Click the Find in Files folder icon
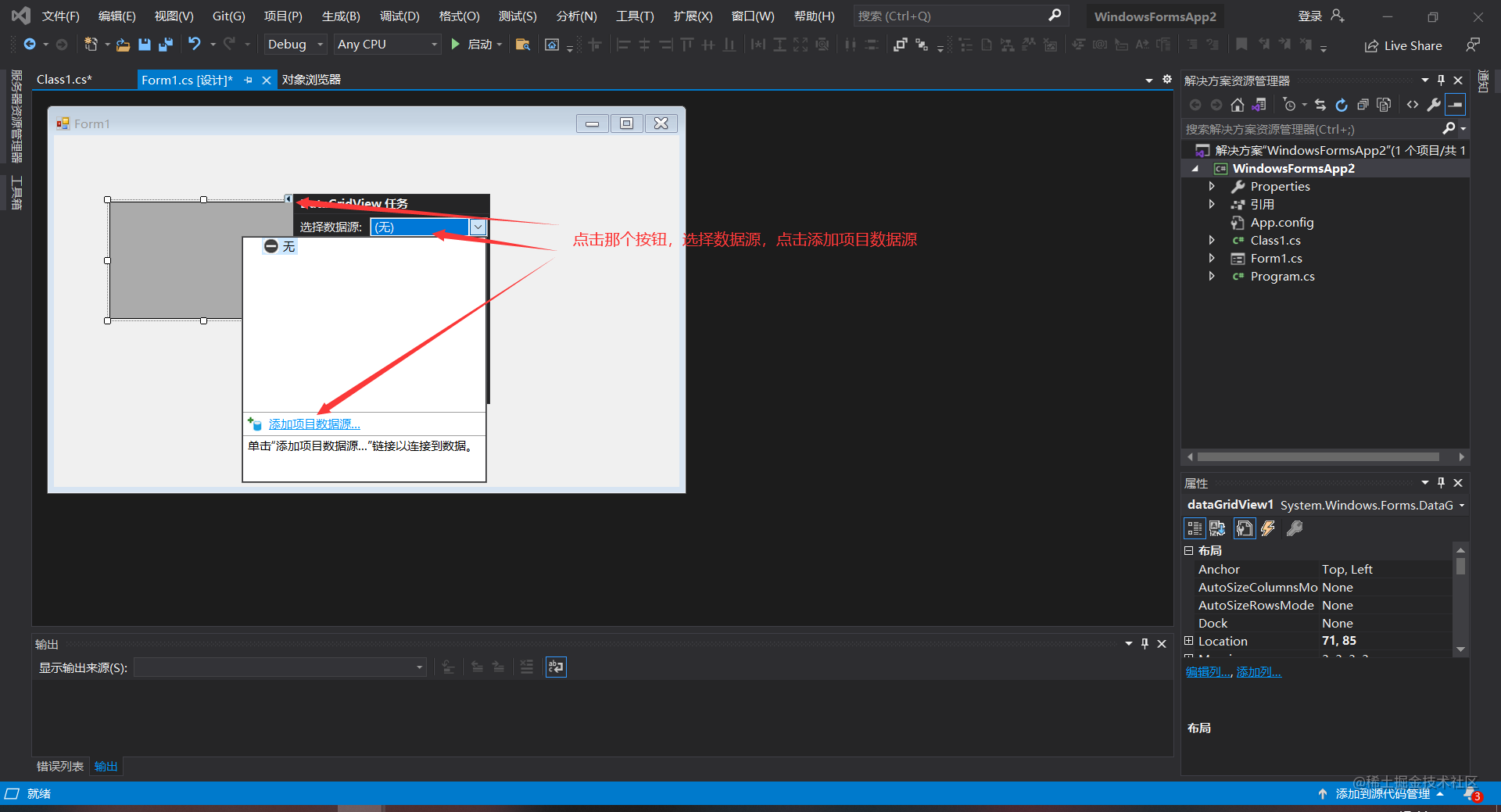The image size is (1501, 812). pyautogui.click(x=523, y=45)
